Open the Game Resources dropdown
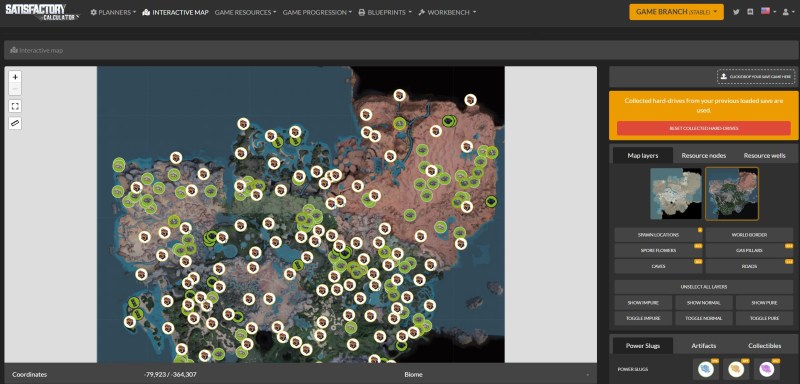The height and width of the screenshot is (384, 800). (245, 12)
